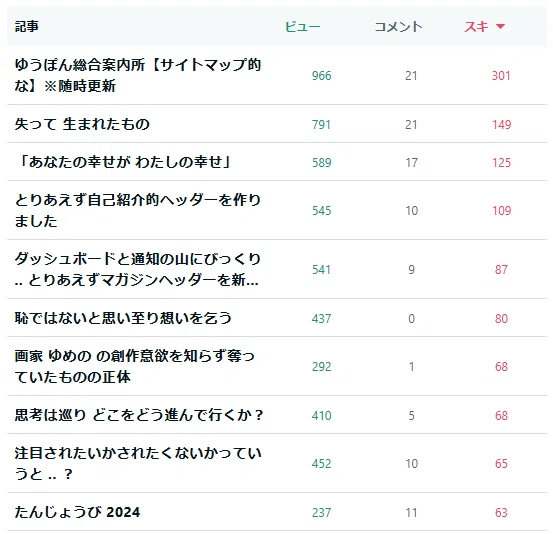Open 思考は巡り どこをどう進んで行くか article
Image resolution: width=553 pixels, height=534 pixels.
[139, 415]
